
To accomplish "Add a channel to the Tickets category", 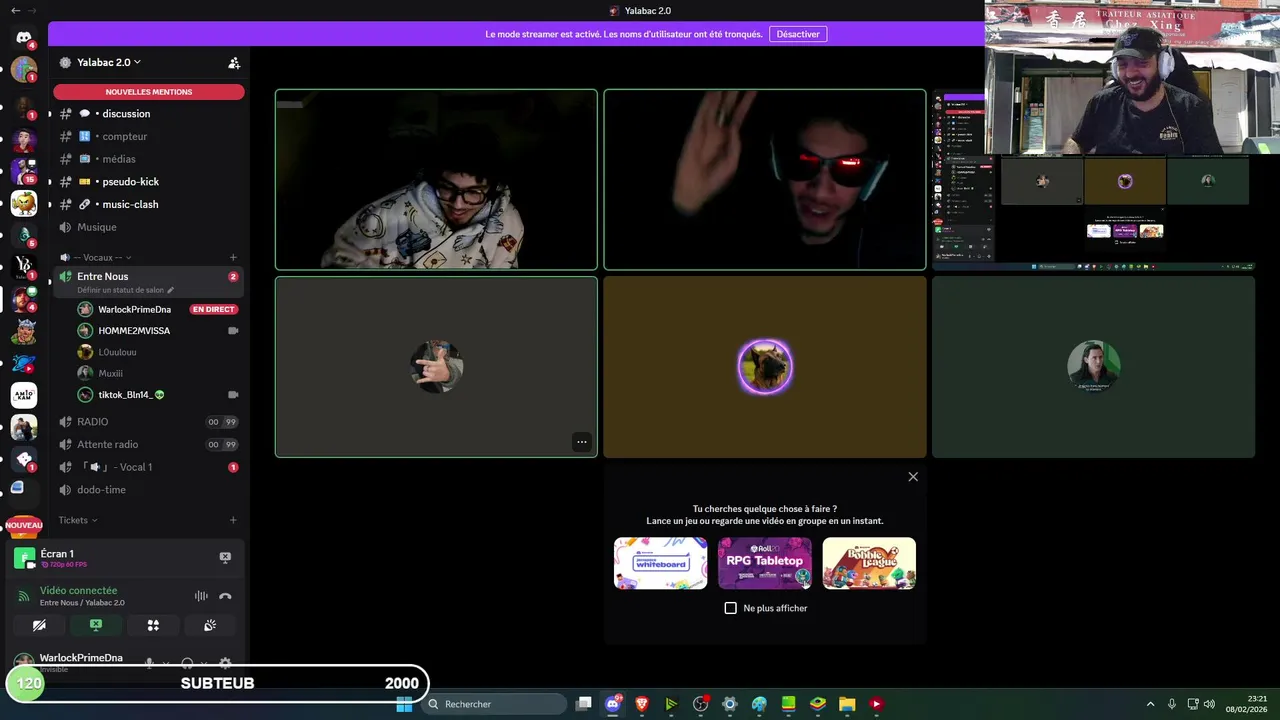I will pyautogui.click(x=233, y=520).
